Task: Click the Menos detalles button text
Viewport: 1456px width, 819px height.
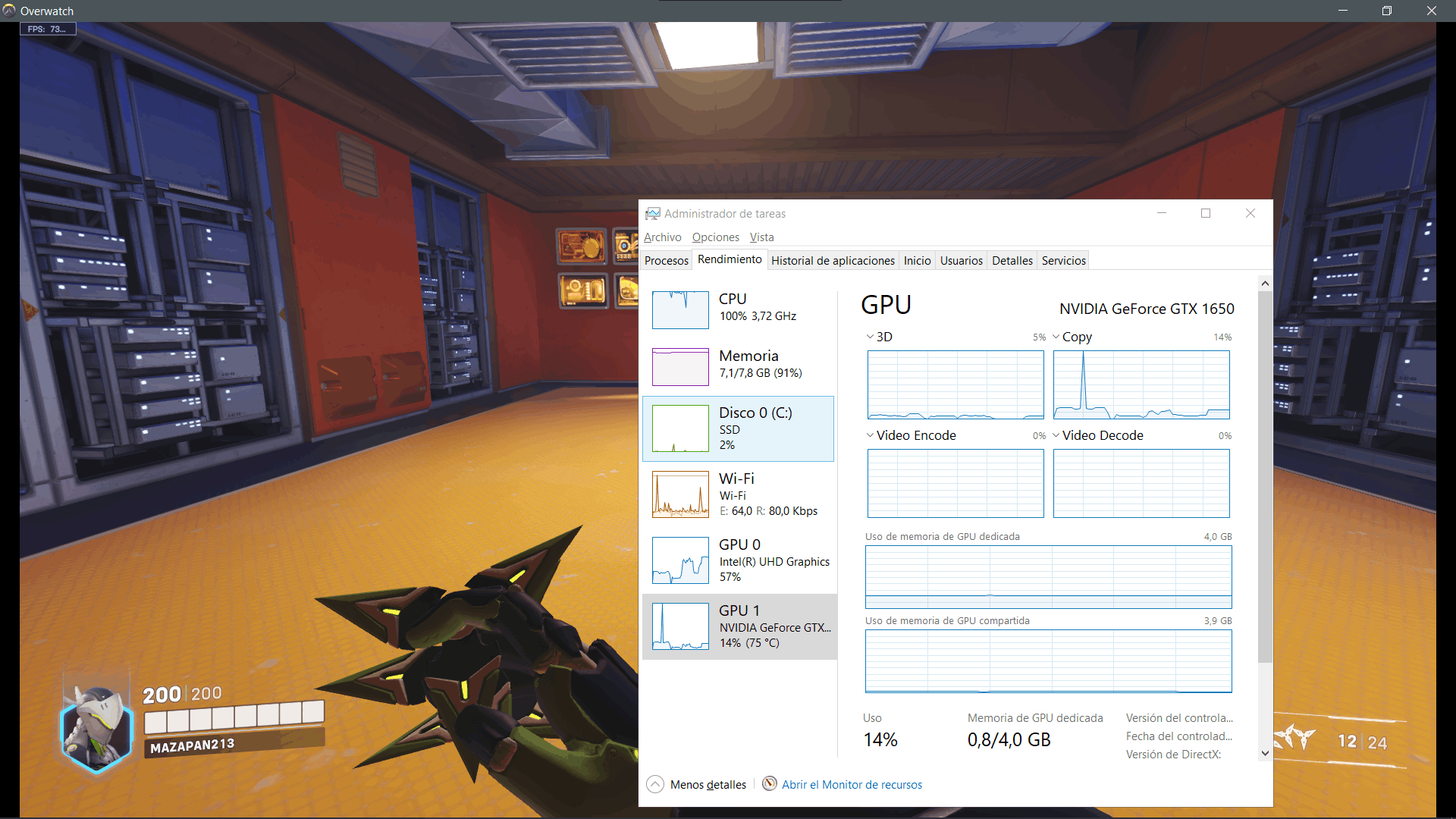Action: 708,785
